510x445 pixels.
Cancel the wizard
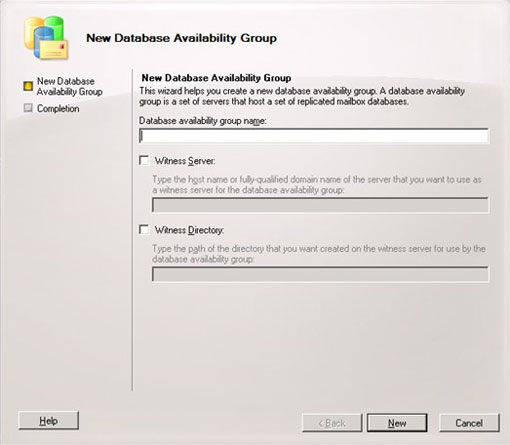(469, 423)
